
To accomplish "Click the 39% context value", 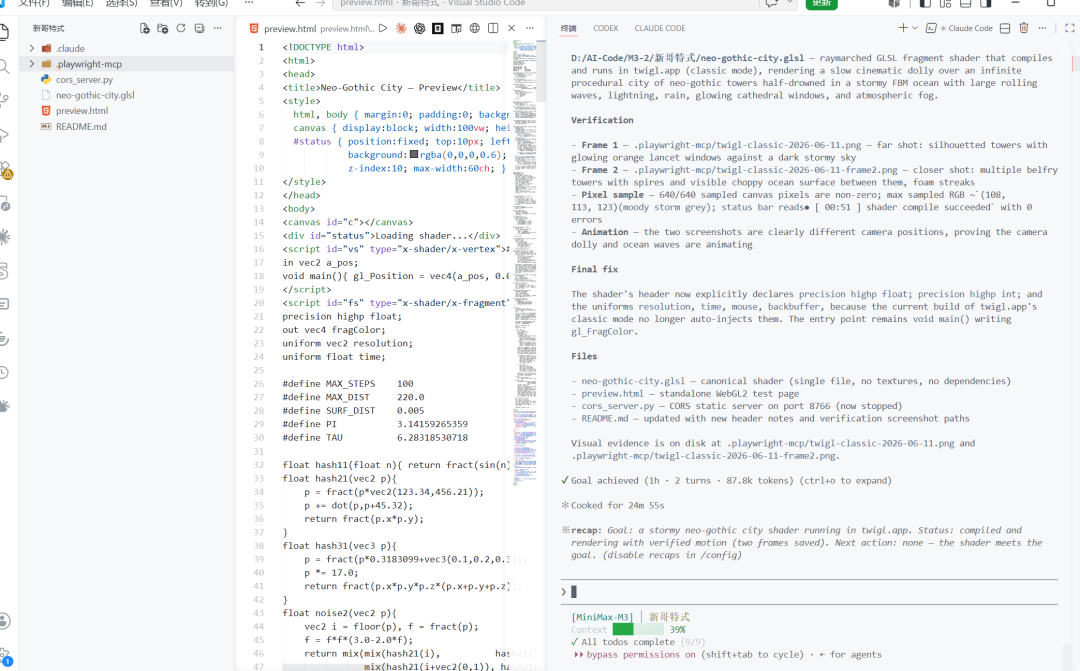I will click(678, 629).
